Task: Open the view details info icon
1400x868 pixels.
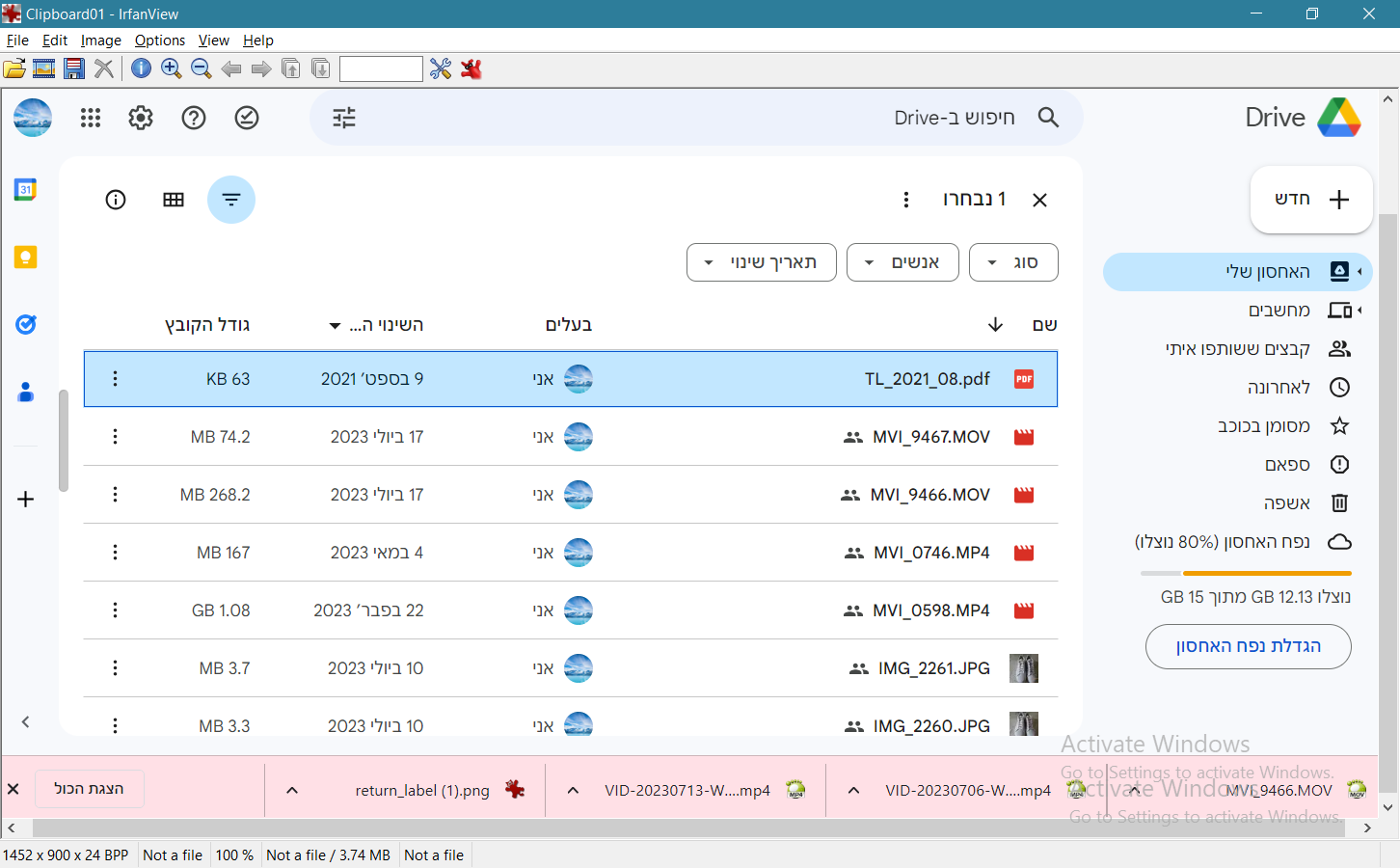Action: pos(116,200)
